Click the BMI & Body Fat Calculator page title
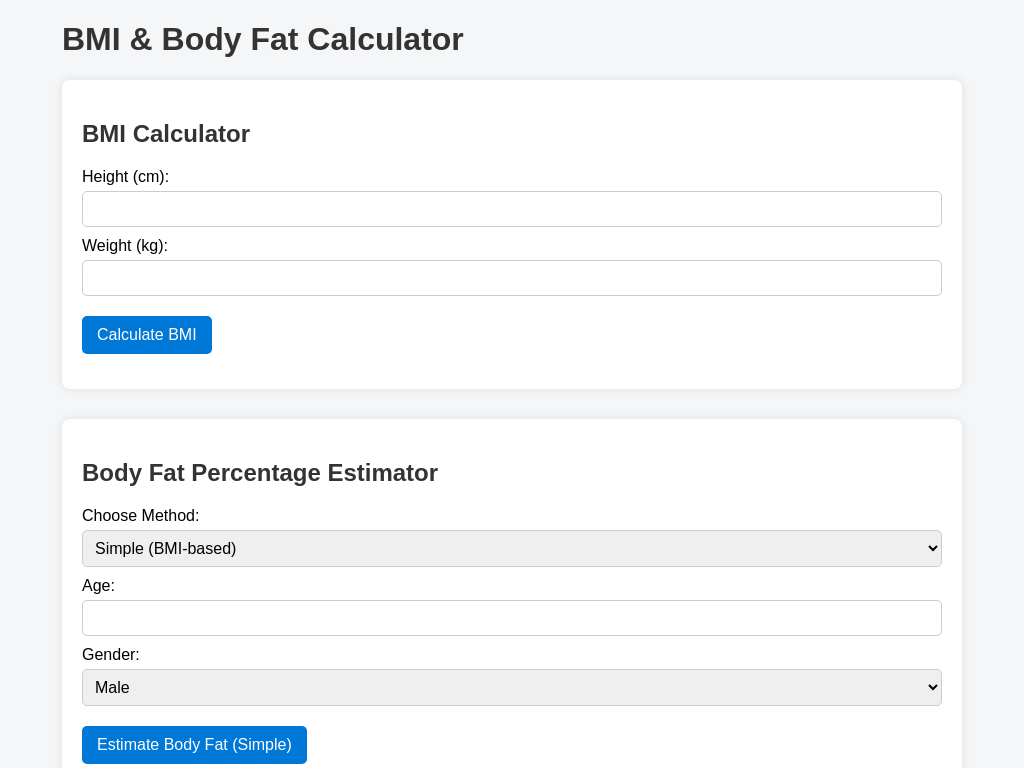The image size is (1024, 768). (263, 40)
